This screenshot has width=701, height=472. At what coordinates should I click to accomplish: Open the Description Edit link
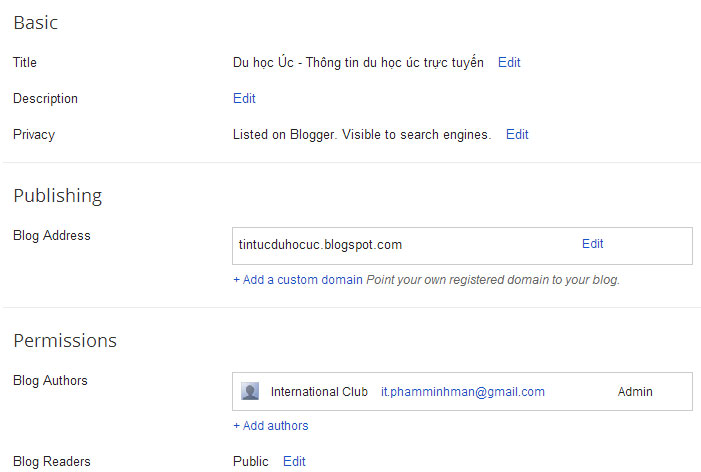[244, 98]
